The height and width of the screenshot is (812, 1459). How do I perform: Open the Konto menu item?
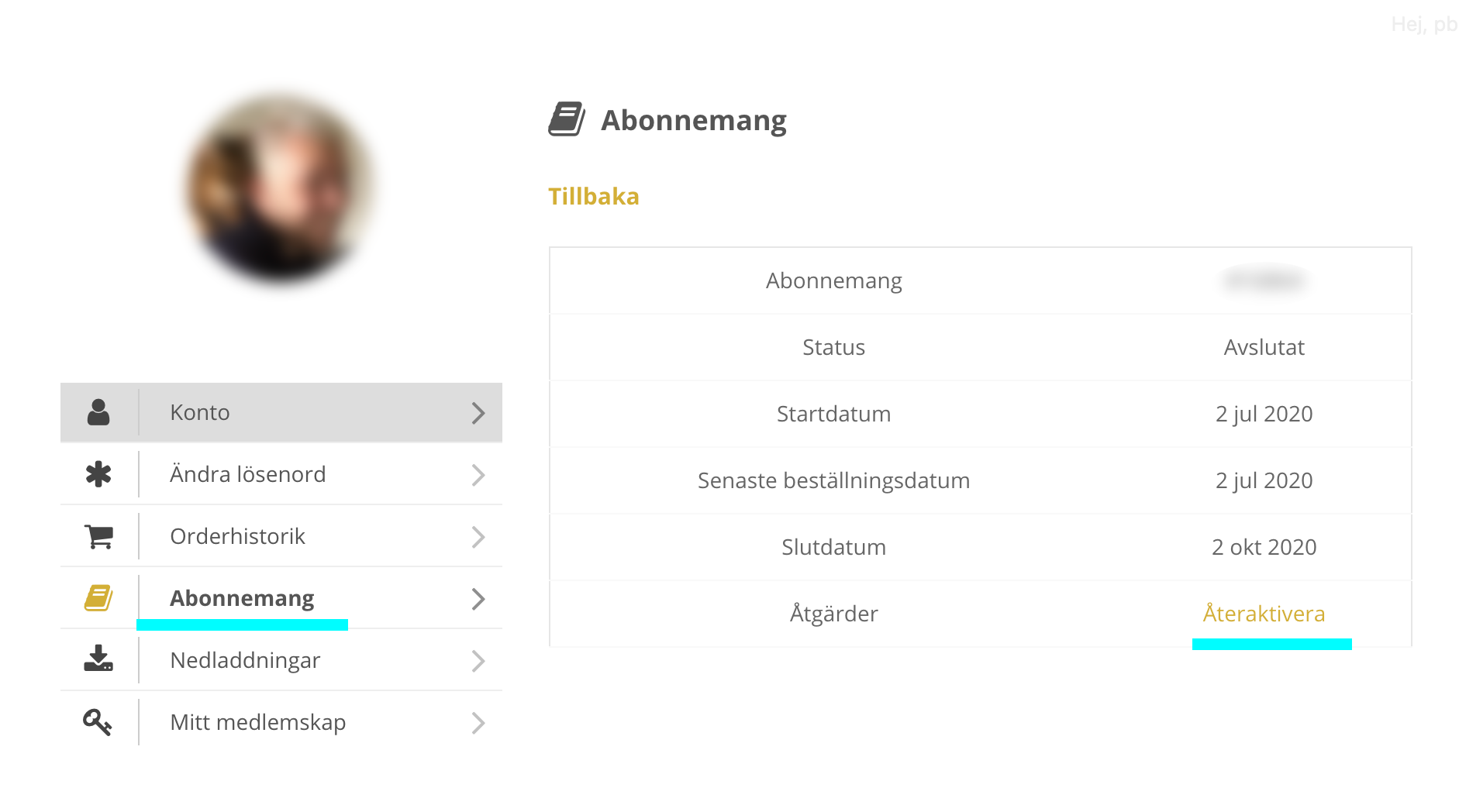[x=200, y=412]
